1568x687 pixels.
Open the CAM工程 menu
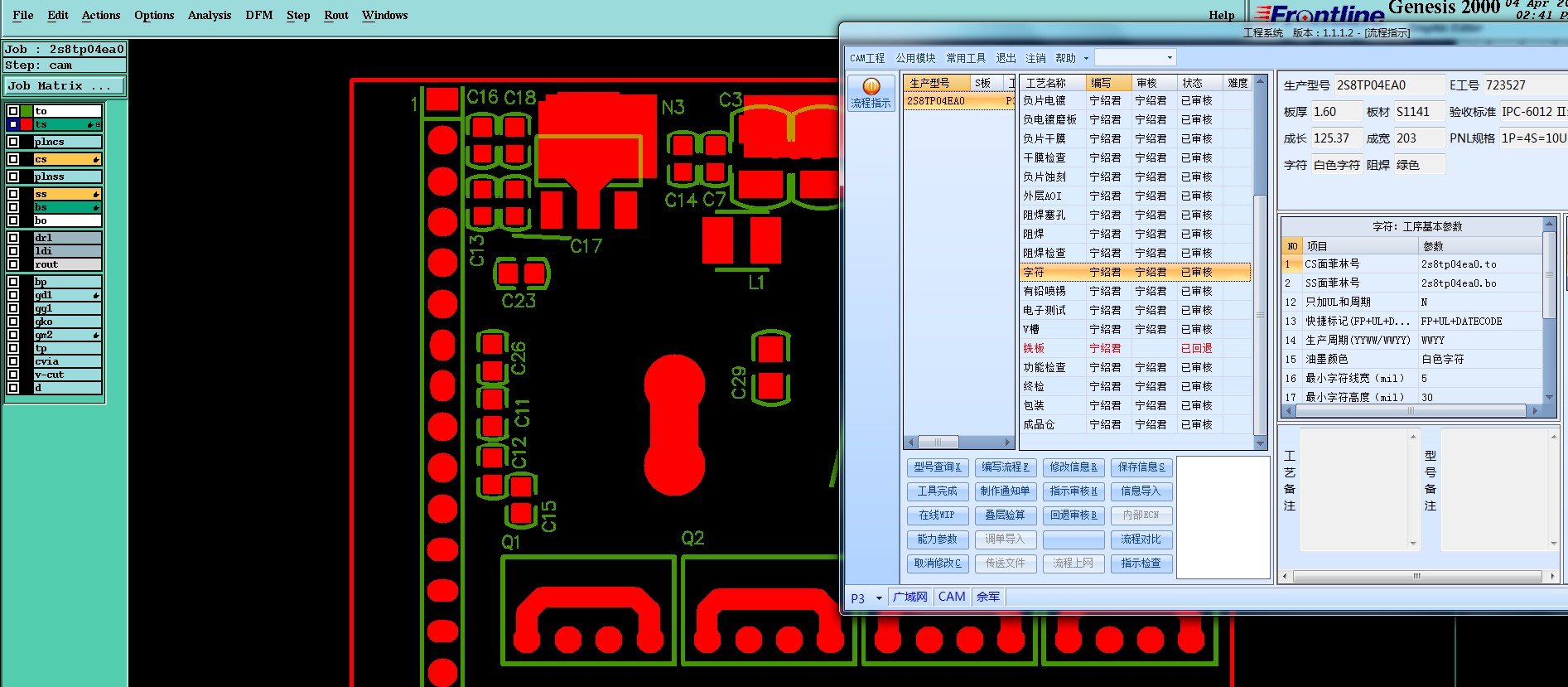867,58
